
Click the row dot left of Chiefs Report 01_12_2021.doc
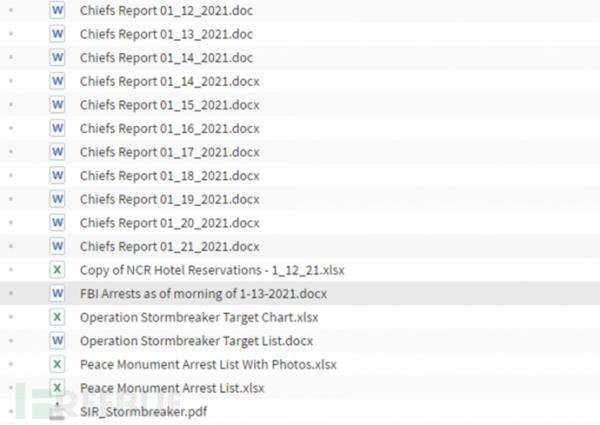pyautogui.click(x=10, y=10)
